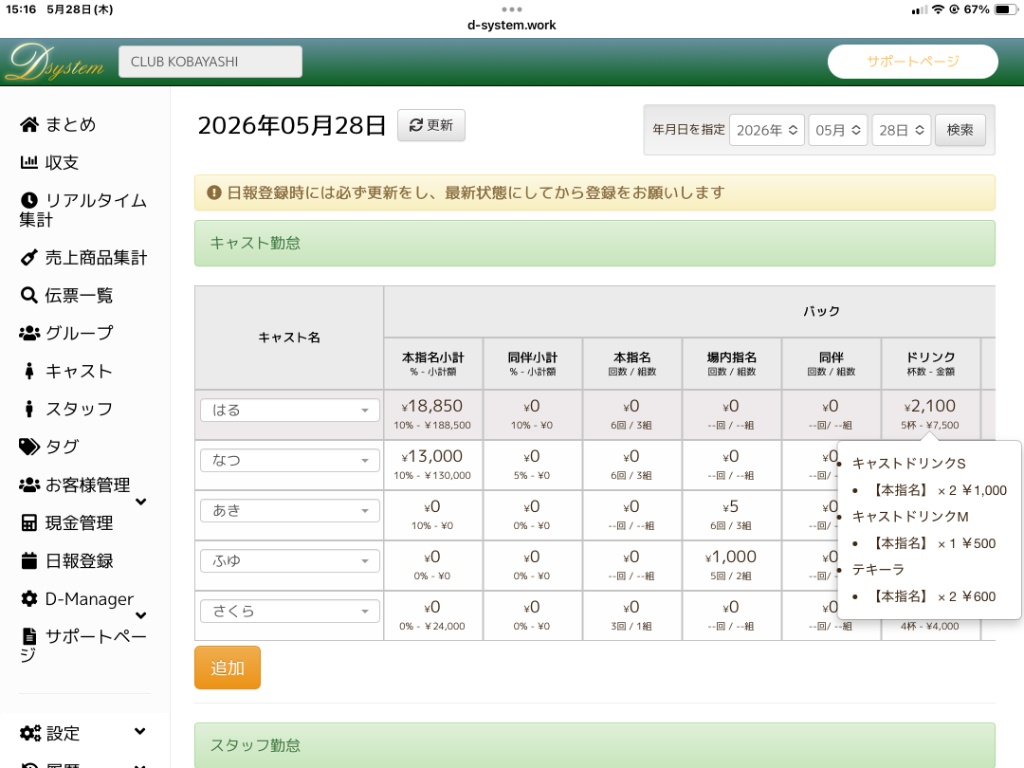1024x768 pixels.
Task: Open 収支 in the sidebar
Action: tap(61, 162)
